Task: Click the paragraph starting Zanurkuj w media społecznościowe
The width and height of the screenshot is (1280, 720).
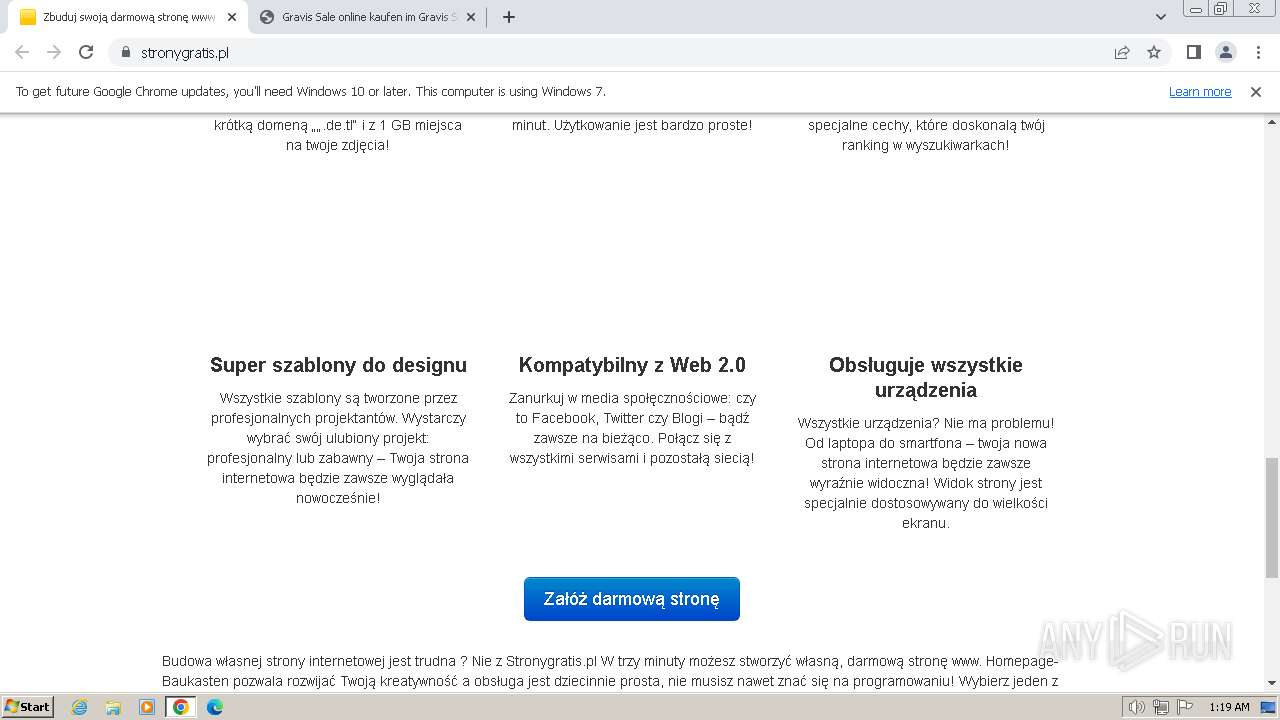Action: [632, 428]
